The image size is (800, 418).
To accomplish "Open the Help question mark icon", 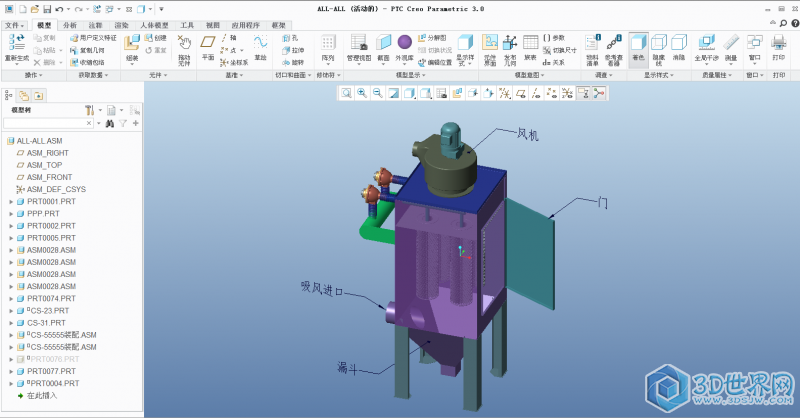I will tap(795, 23).
